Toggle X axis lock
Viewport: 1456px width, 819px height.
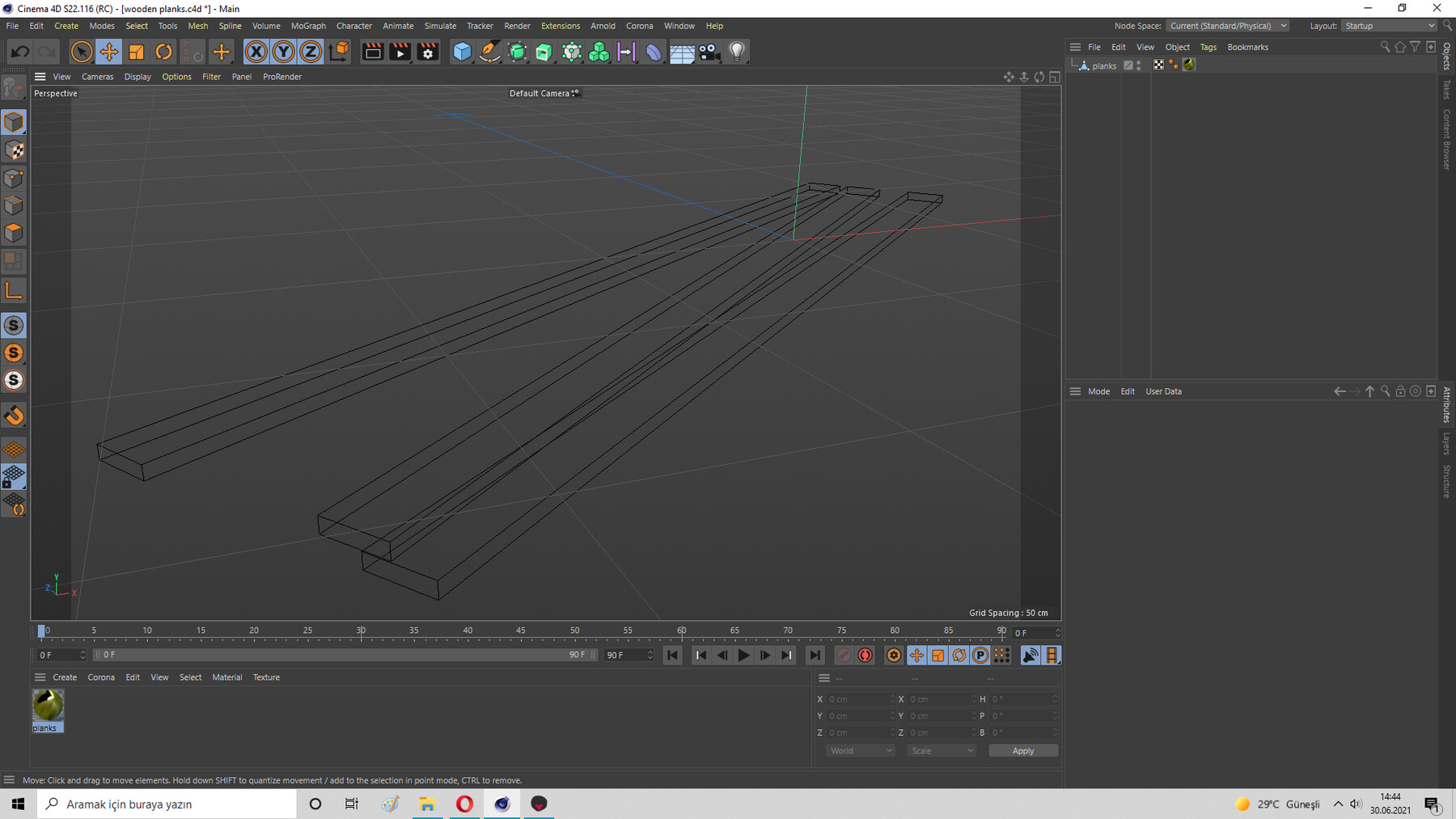256,52
